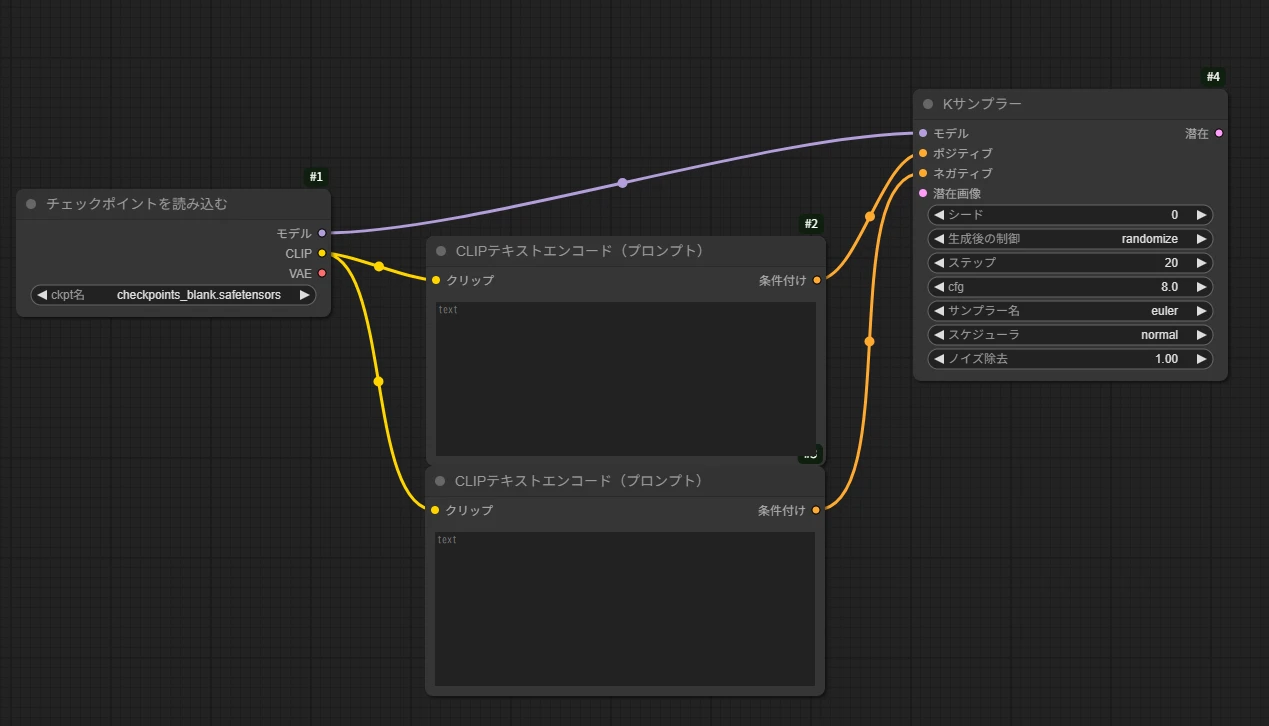Click the ポジティブ input port on Kサンプラー

[x=923, y=153]
